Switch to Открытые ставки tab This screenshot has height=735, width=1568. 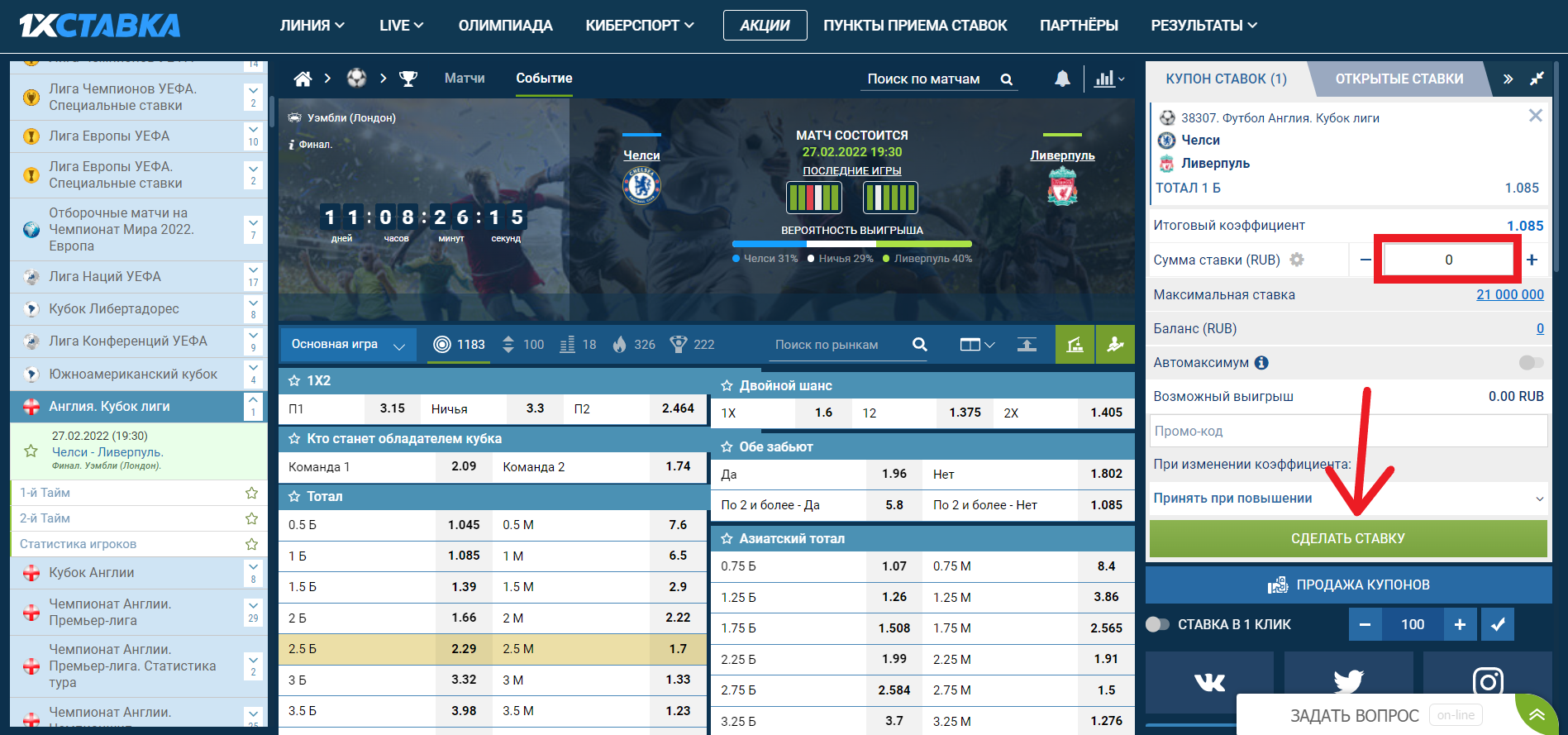coord(1399,79)
